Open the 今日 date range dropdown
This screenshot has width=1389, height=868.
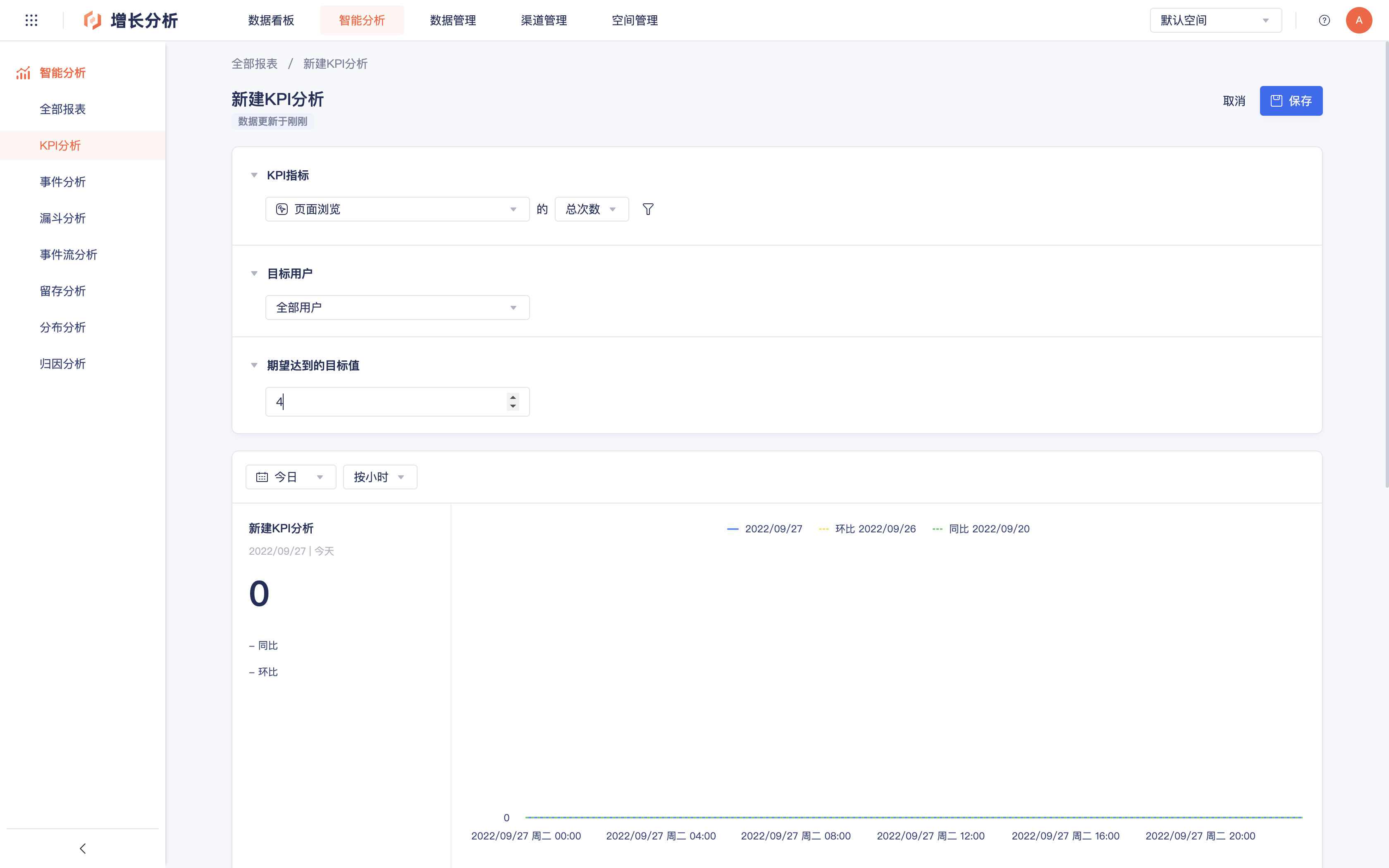click(x=291, y=477)
